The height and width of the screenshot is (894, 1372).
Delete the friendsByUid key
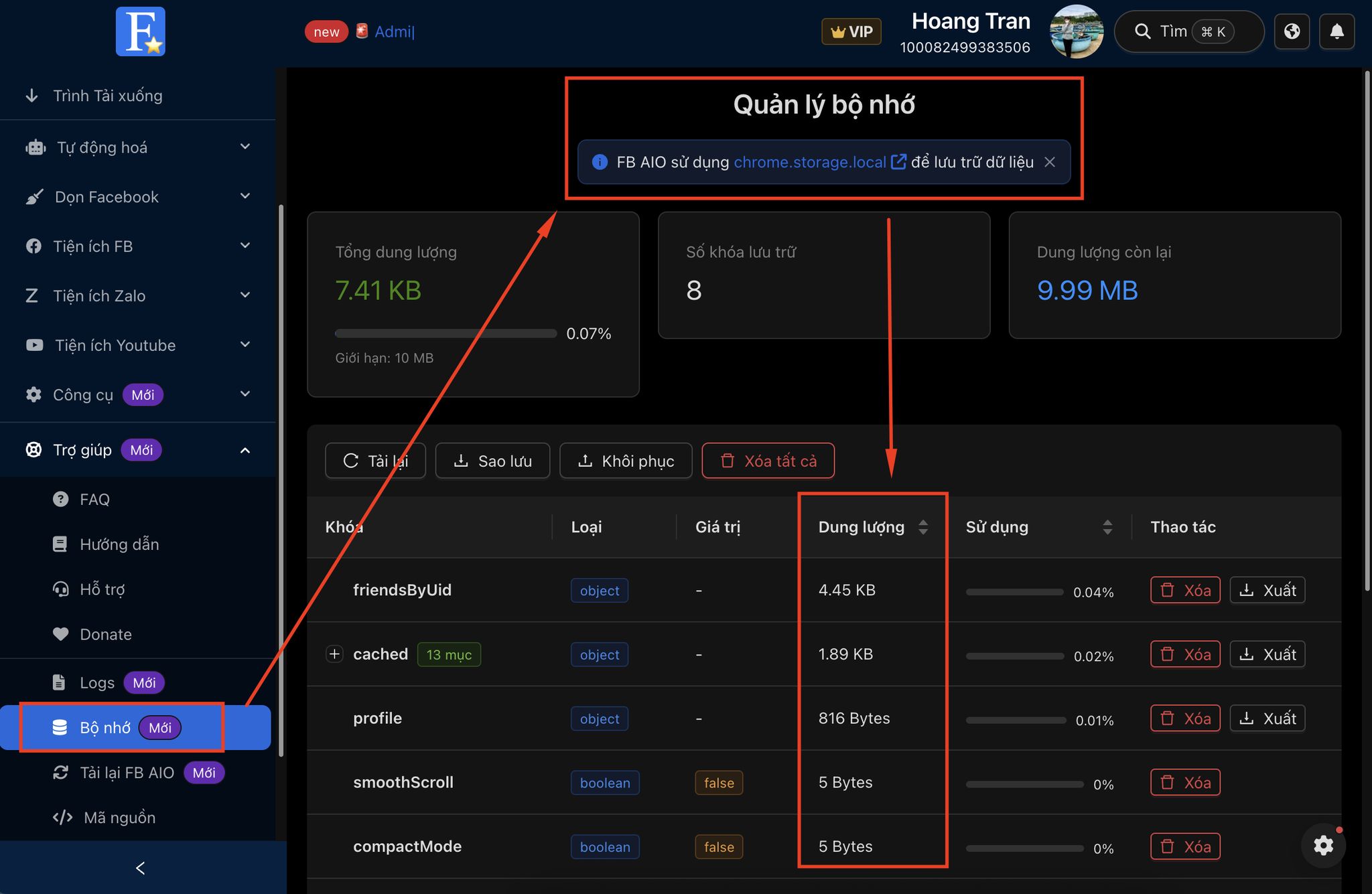[1185, 590]
